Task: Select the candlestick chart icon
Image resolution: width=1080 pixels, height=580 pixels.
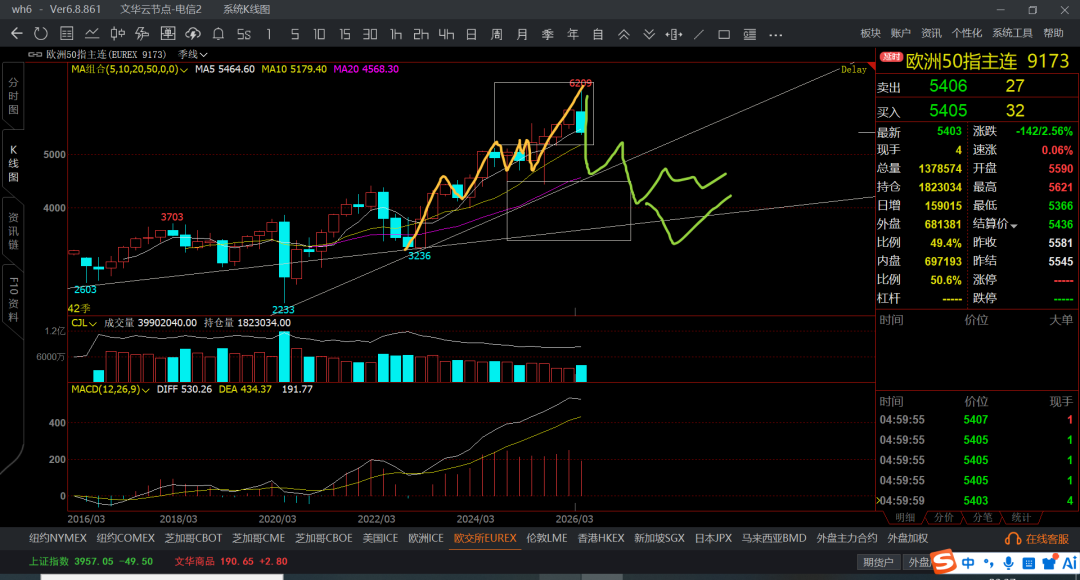Action: point(117,34)
